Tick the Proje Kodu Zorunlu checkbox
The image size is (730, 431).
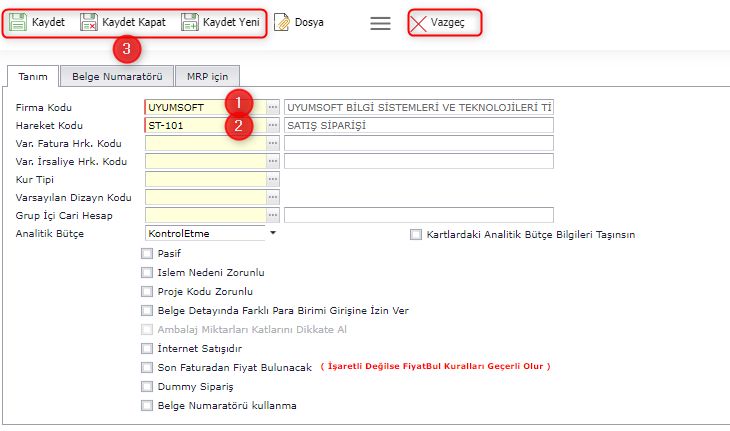tap(148, 291)
